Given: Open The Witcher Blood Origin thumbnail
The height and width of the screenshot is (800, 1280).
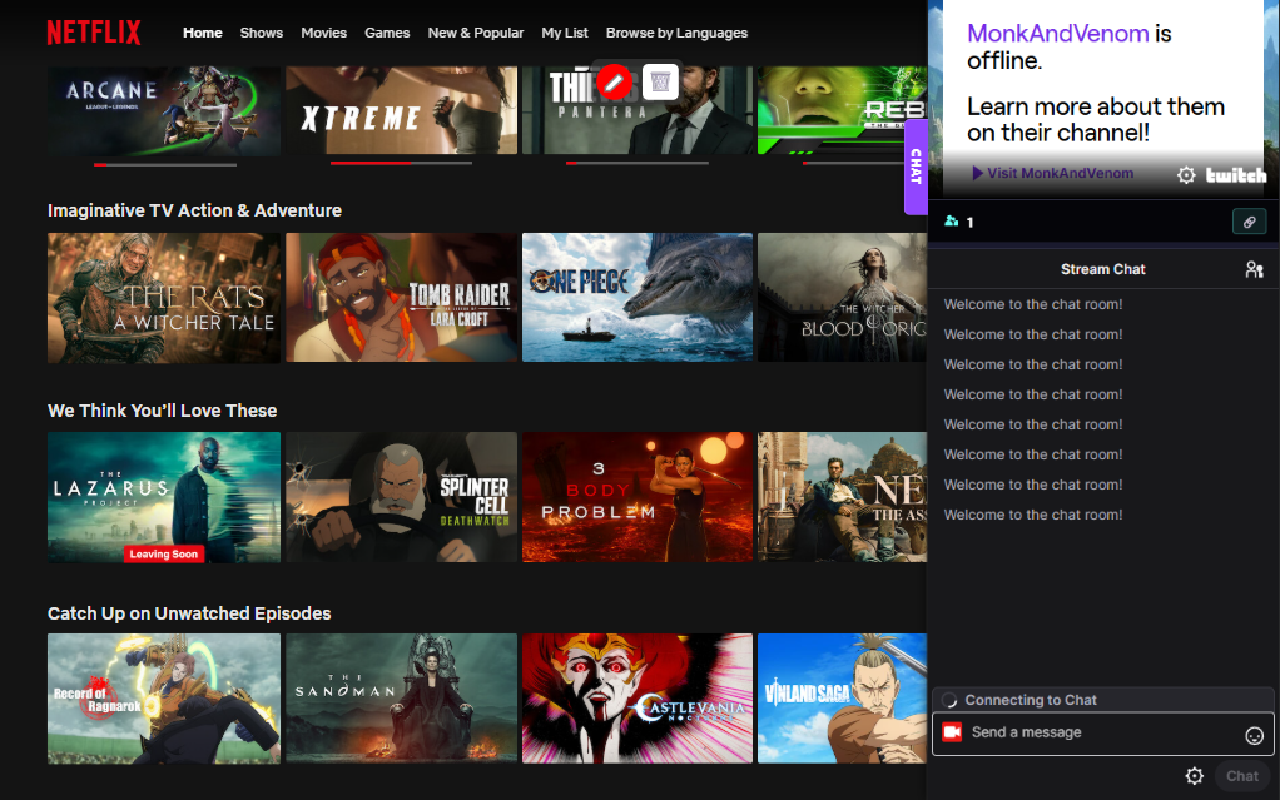Looking at the screenshot, I should 843,298.
